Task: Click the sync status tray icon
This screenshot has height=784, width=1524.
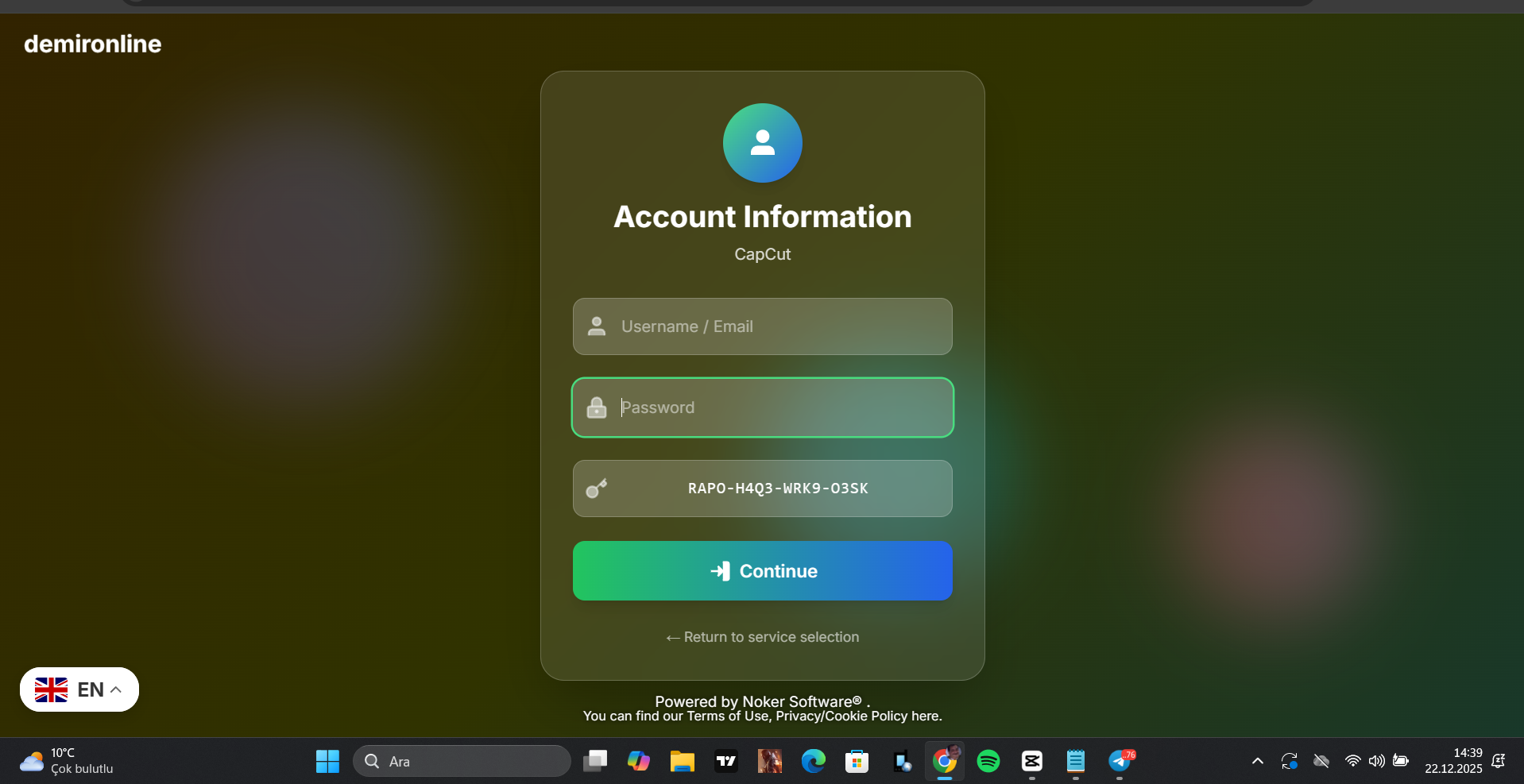Action: tap(1290, 761)
